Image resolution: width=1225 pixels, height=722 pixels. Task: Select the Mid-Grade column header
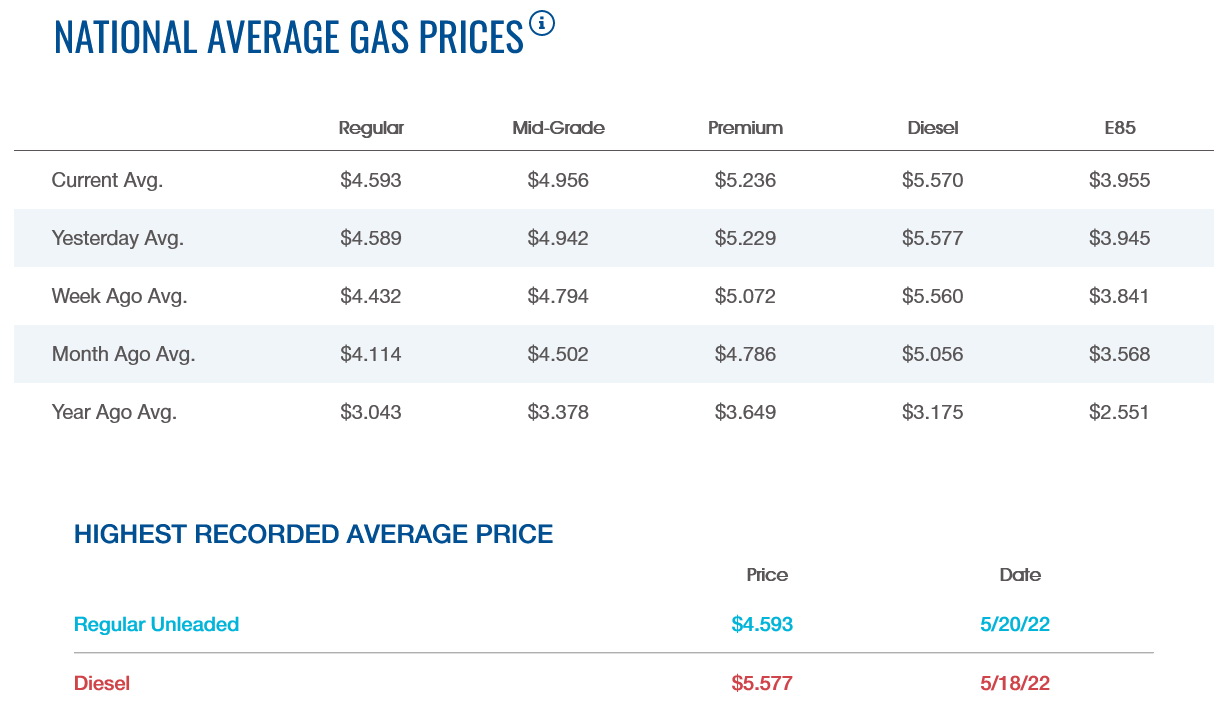558,128
